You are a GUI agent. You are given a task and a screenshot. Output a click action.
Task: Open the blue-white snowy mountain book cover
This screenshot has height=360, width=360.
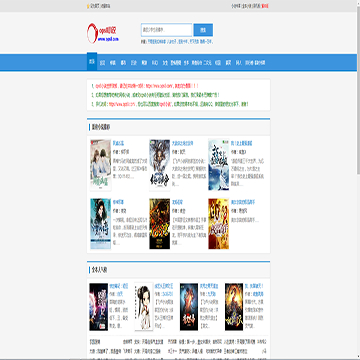pyautogui.click(x=219, y=165)
